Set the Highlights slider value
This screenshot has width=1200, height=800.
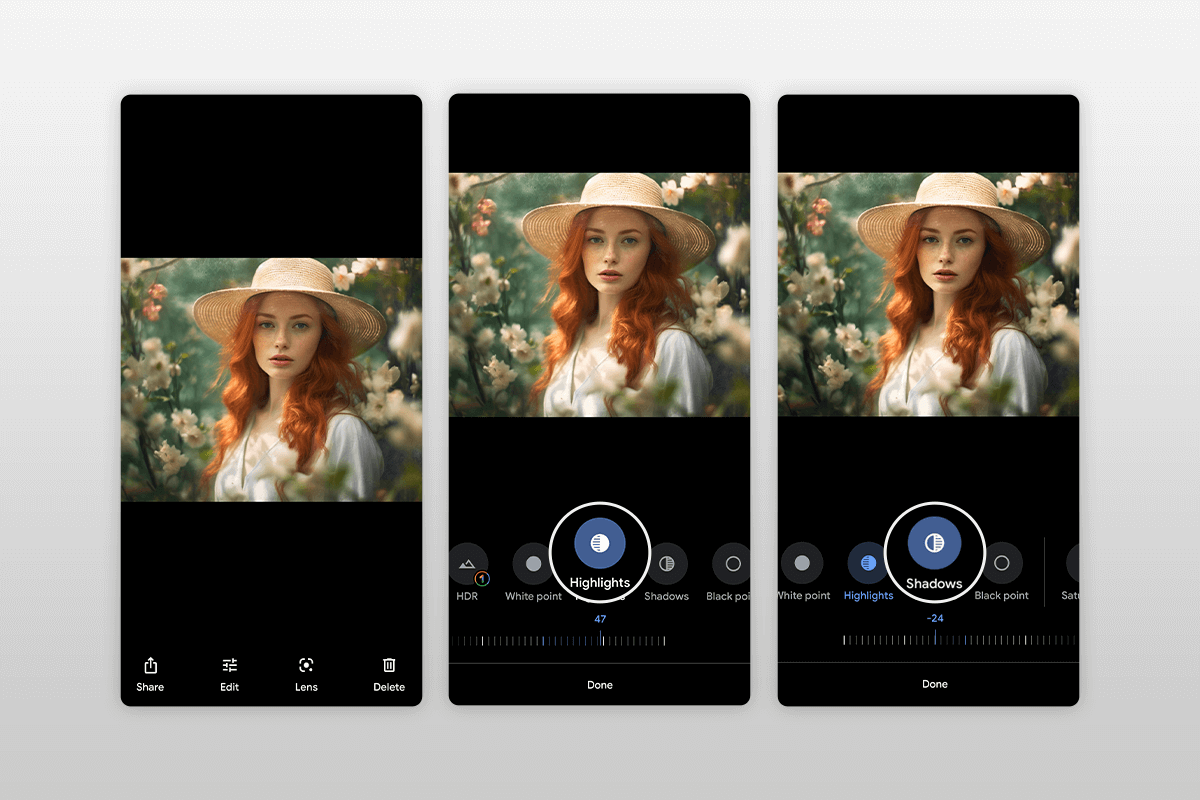click(x=599, y=640)
